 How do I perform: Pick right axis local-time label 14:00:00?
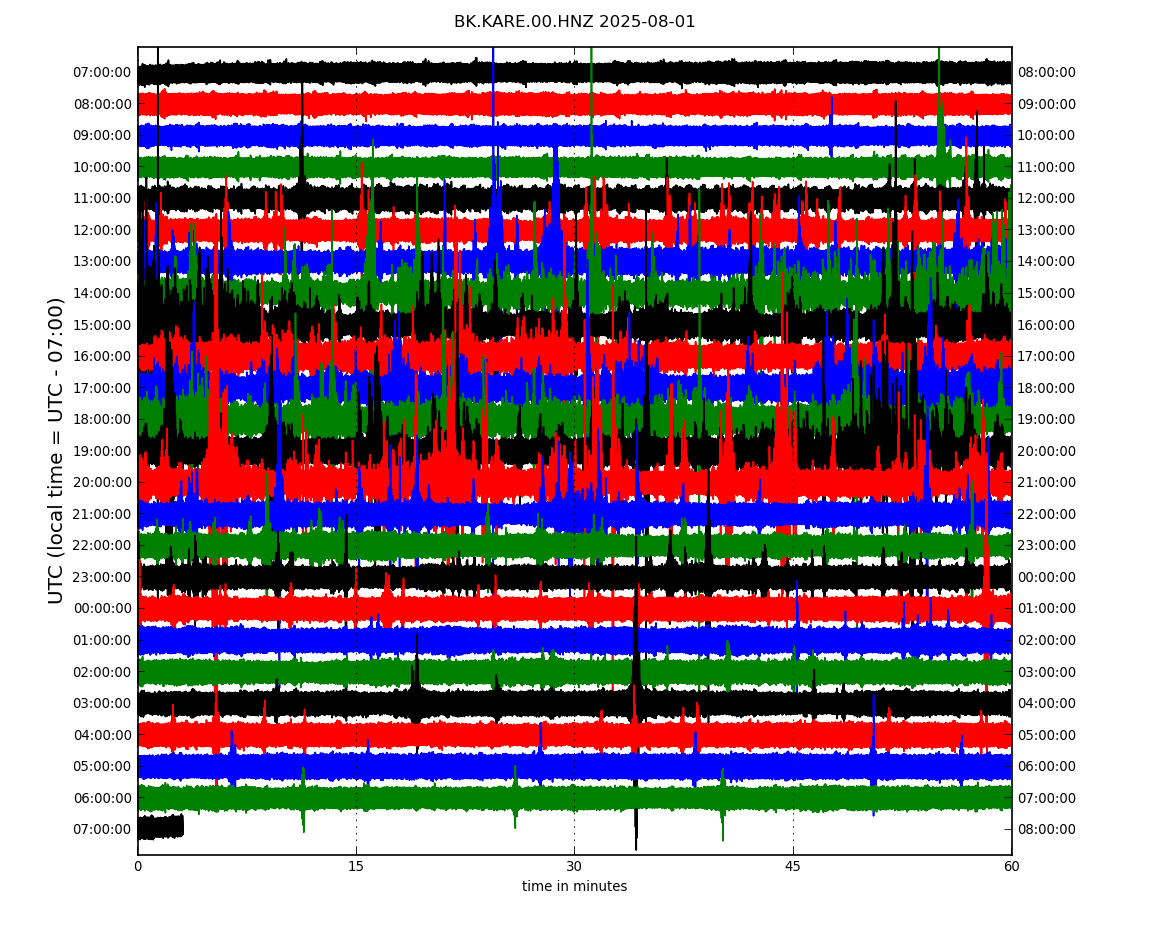pos(1047,262)
